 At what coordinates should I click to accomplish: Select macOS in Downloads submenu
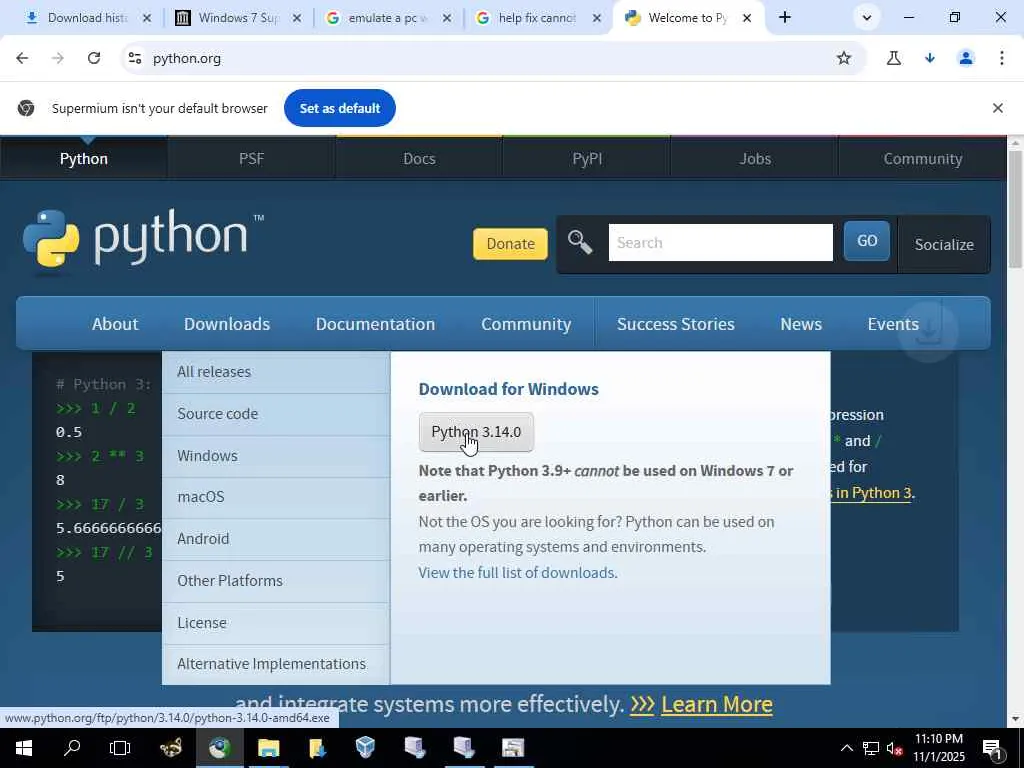(276, 497)
